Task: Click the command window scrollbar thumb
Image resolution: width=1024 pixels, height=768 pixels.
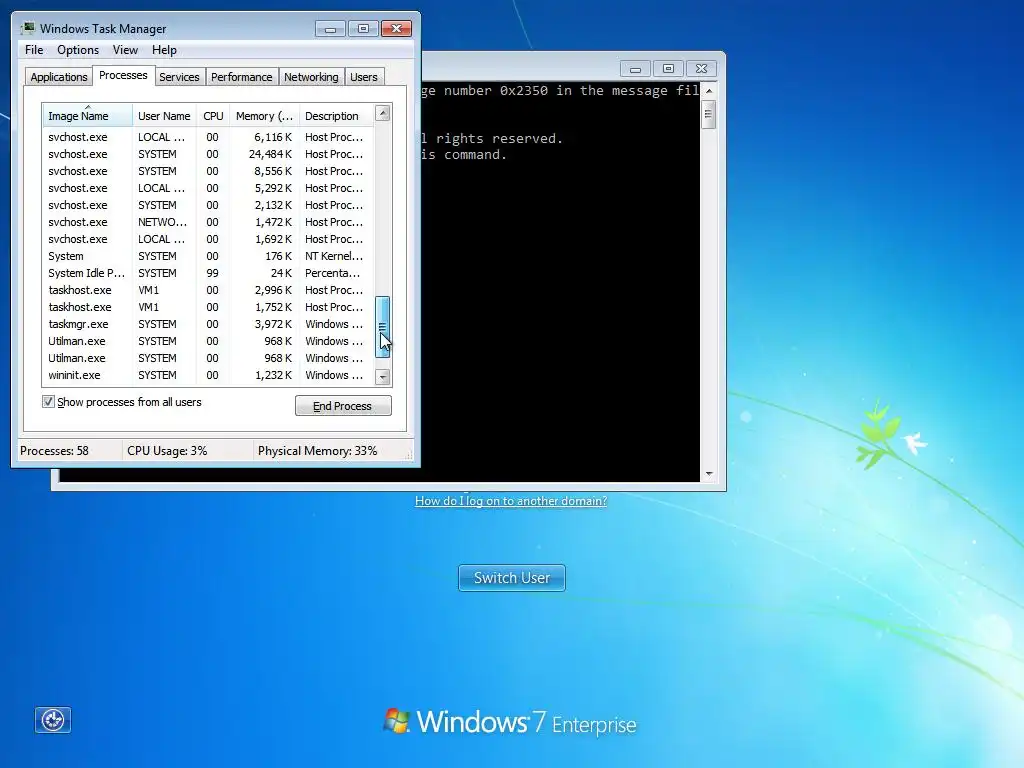Action: [x=709, y=114]
